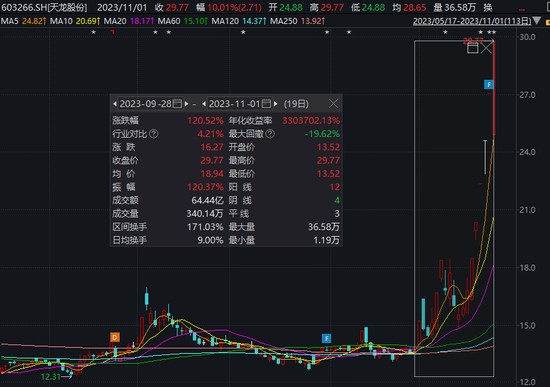Screen dimensions: 550x387
Task: Step start date 2023-09-28 one day forward
Action: tap(187, 104)
